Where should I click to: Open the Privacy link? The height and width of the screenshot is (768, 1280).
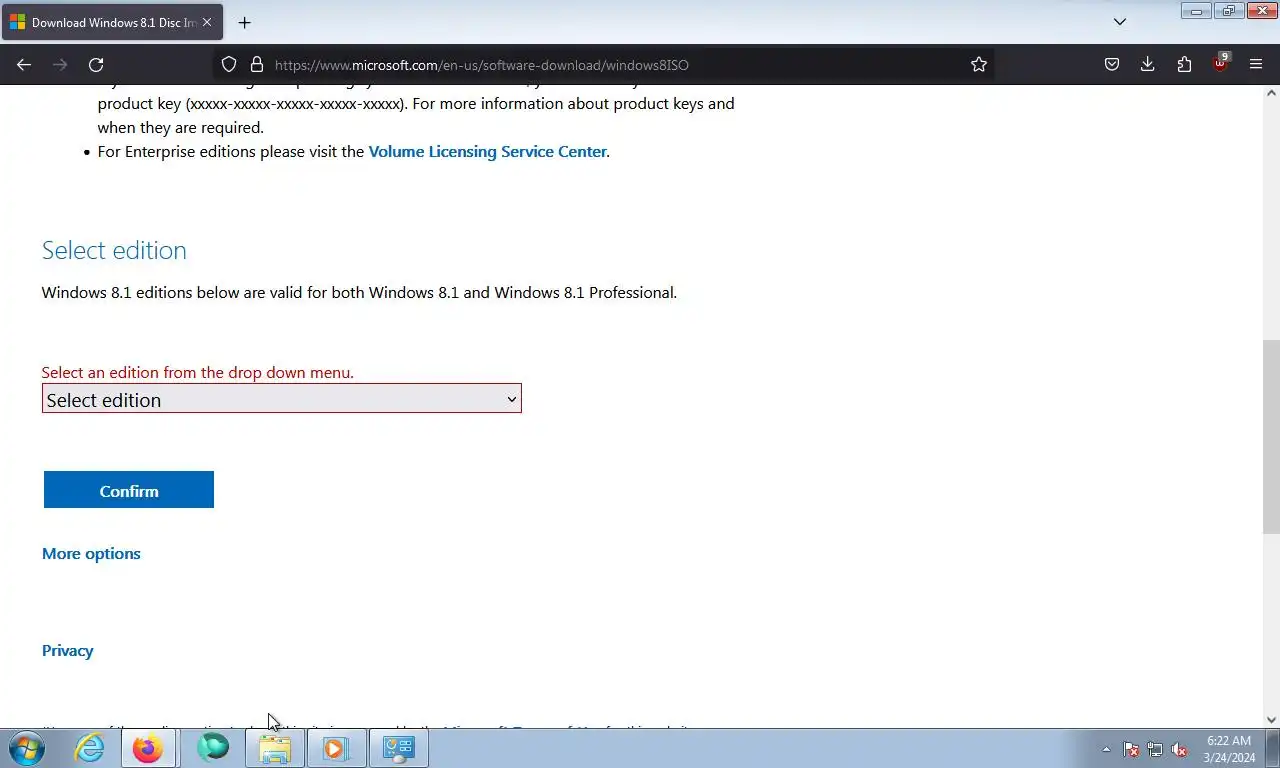point(67,650)
